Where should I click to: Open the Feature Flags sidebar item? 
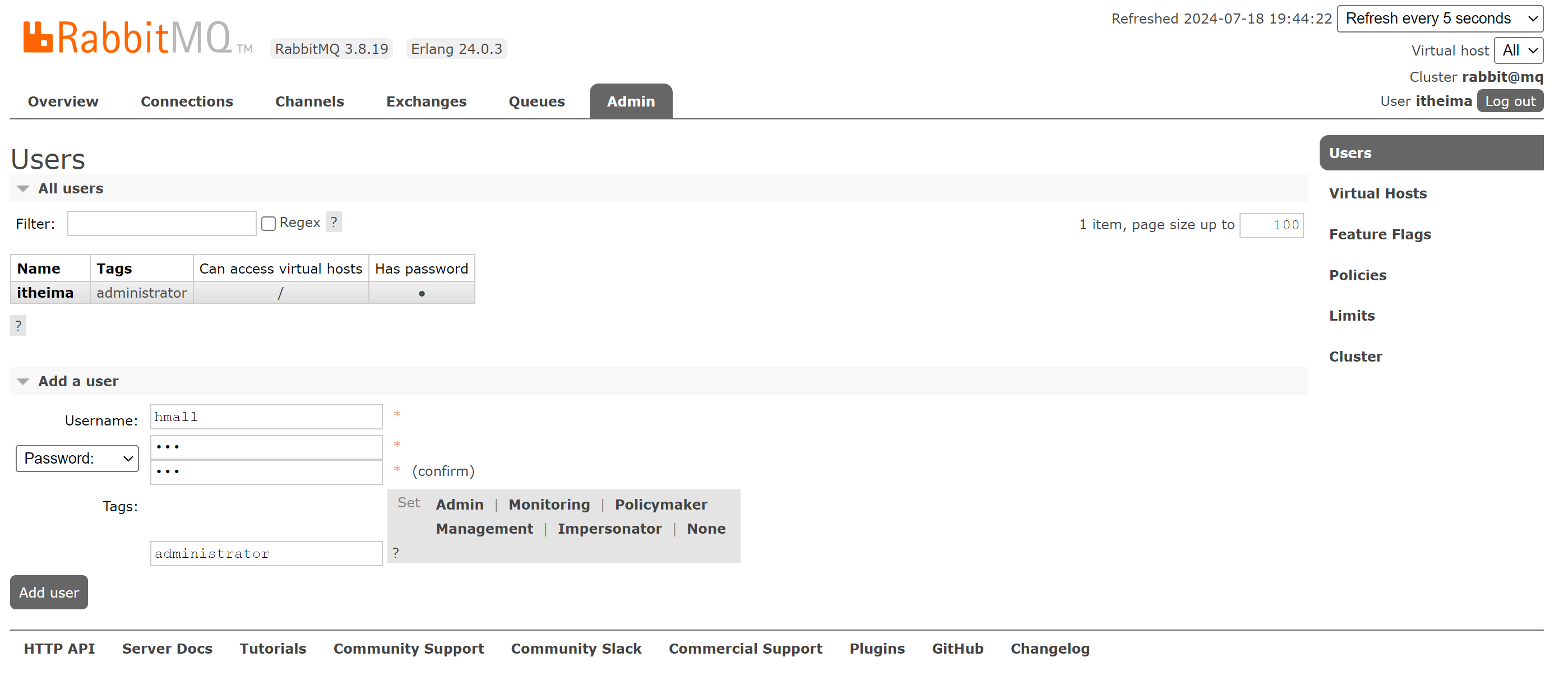(x=1379, y=234)
